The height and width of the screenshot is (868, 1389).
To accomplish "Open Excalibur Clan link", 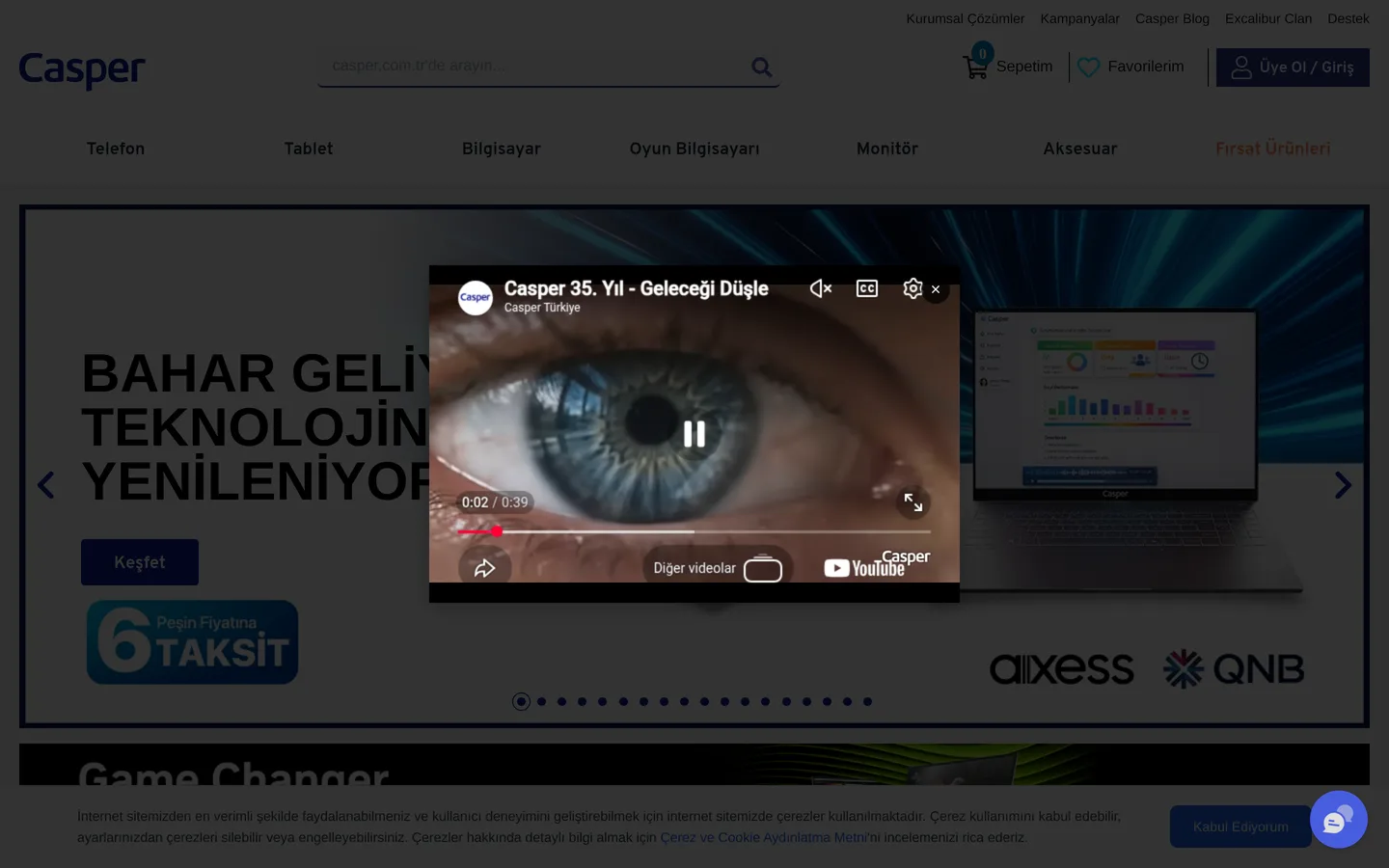I will (x=1268, y=18).
